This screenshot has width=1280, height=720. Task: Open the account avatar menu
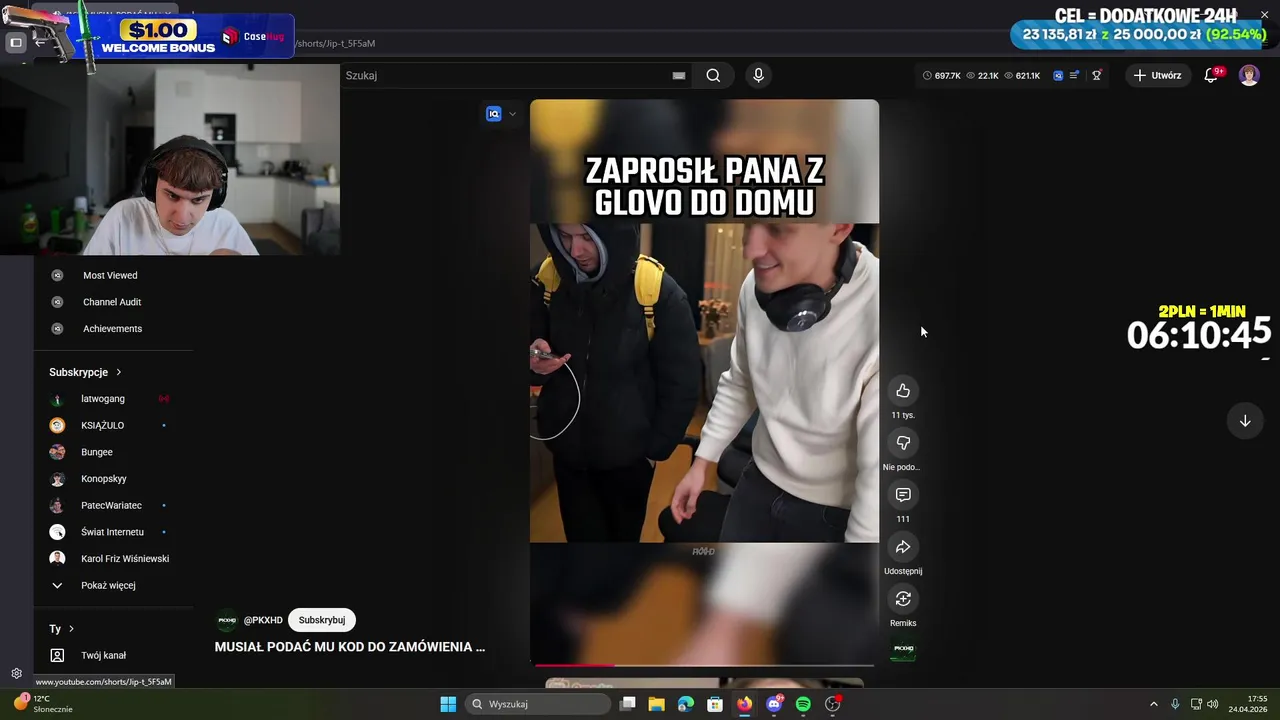click(1249, 75)
